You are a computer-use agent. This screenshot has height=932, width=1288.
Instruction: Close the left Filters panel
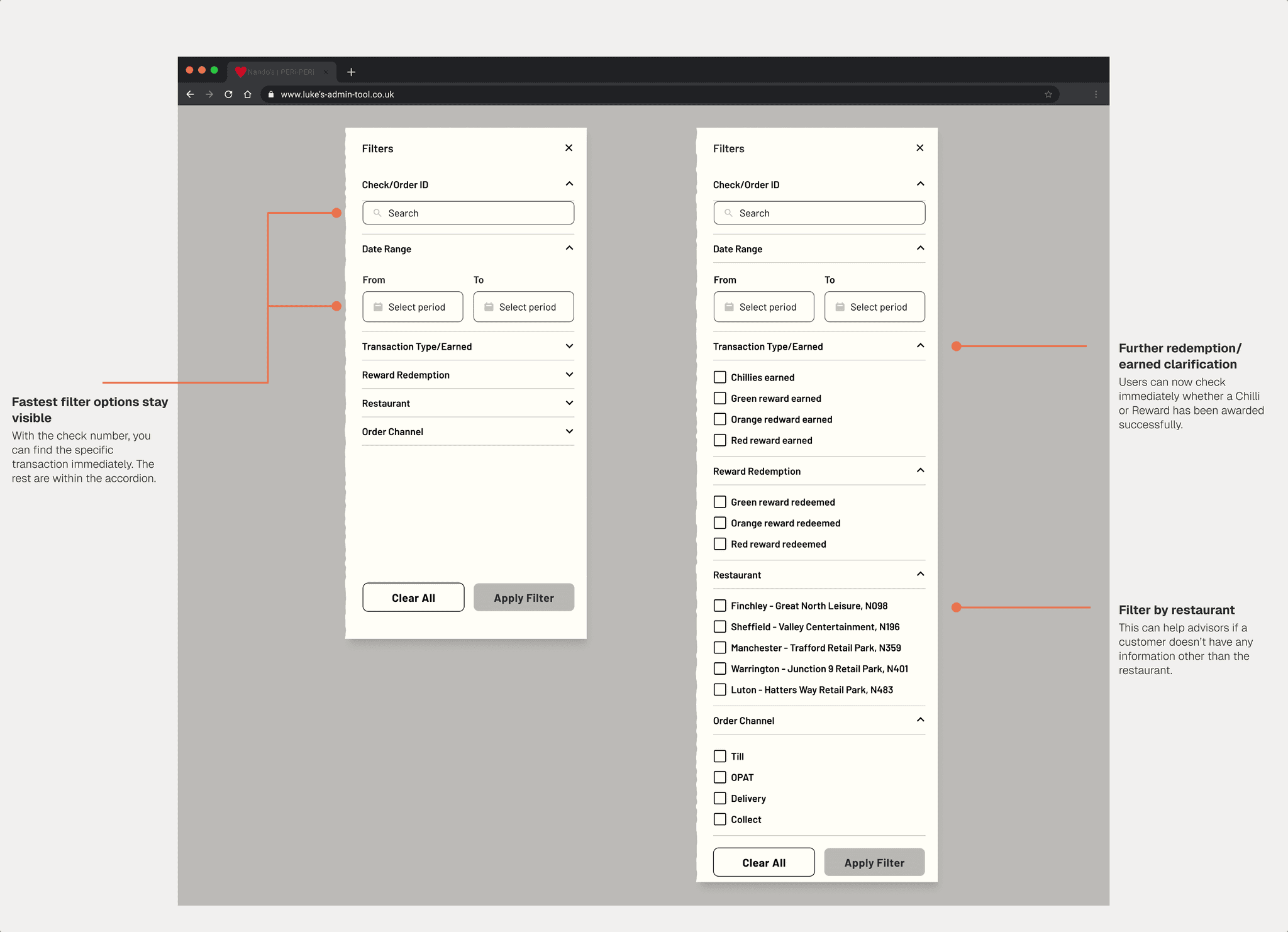(569, 148)
